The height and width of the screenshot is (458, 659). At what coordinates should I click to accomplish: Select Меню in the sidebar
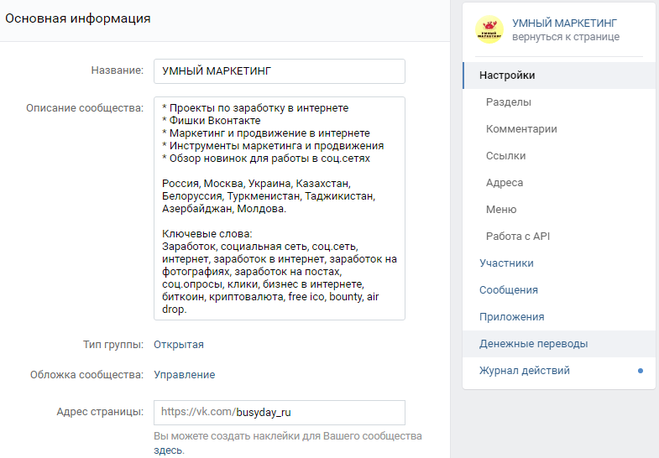(501, 210)
